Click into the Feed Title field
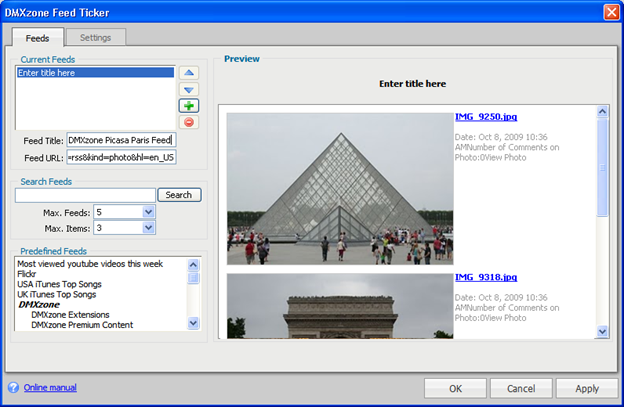This screenshot has width=624, height=407. 121,140
